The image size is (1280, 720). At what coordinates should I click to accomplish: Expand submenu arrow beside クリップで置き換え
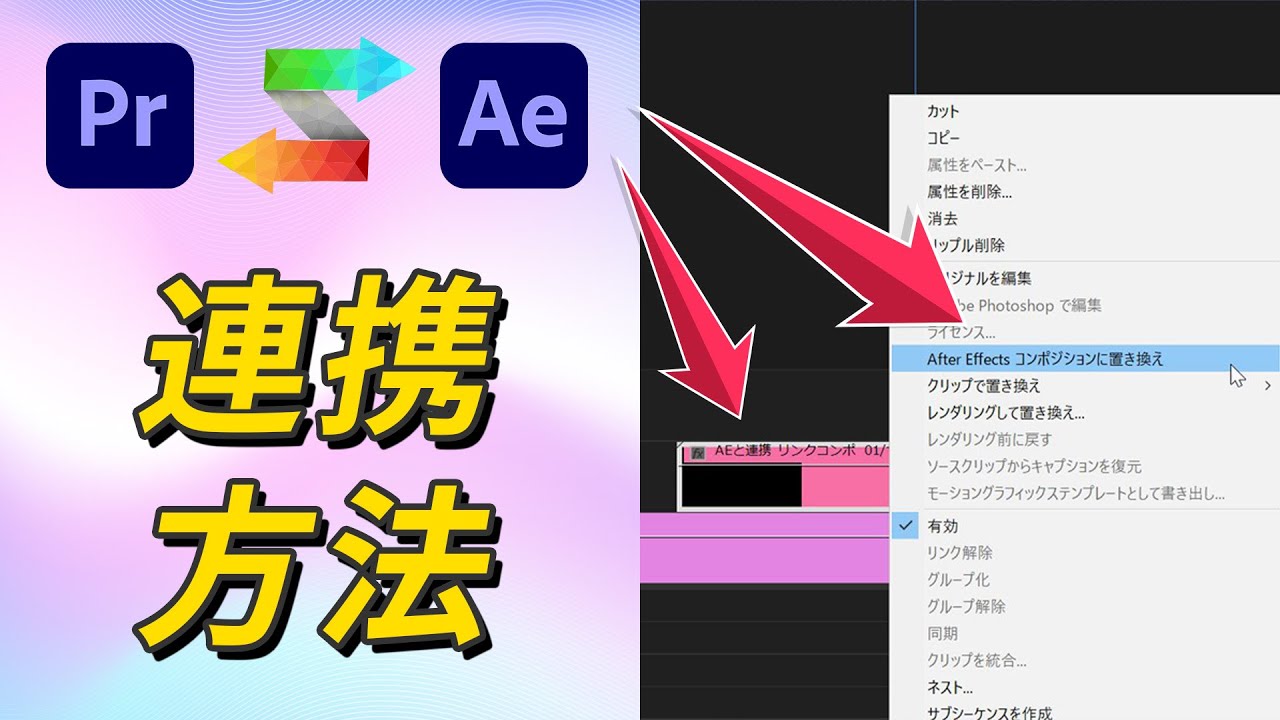click(1268, 385)
